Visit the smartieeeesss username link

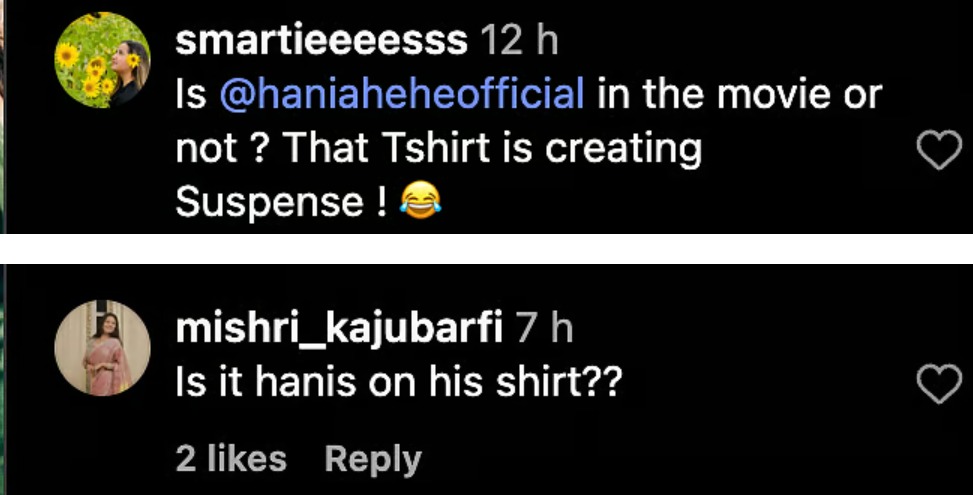[x=322, y=41]
